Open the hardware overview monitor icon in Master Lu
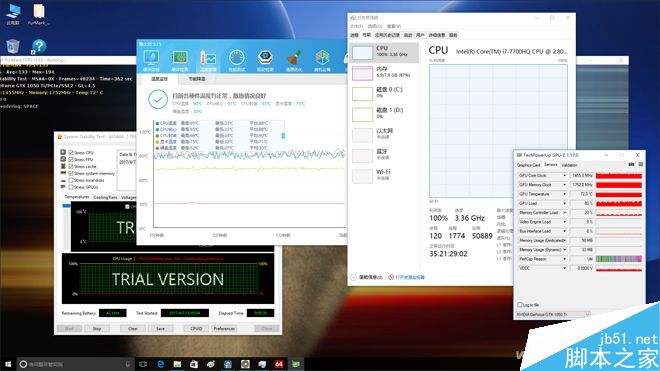The width and height of the screenshot is (660, 371). pos(151,58)
